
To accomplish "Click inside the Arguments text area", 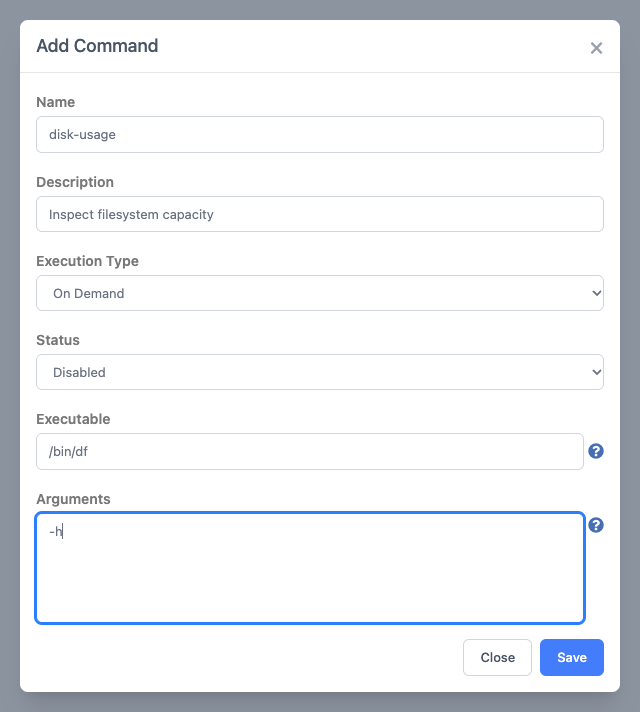I will tap(310, 568).
